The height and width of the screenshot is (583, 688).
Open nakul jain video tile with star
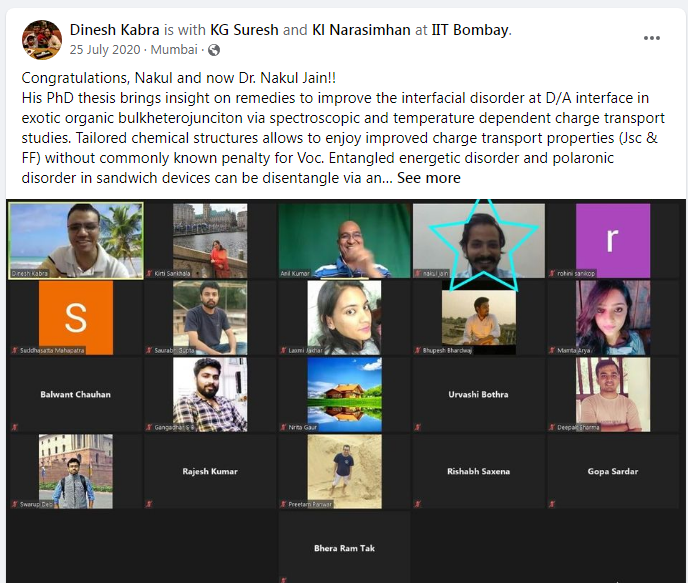[479, 240]
